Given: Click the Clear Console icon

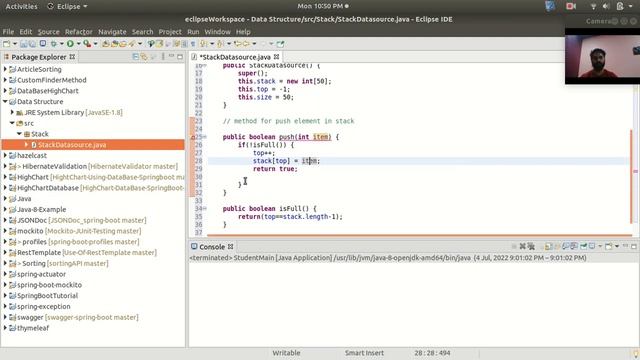Looking at the screenshot, I should pos(540,247).
